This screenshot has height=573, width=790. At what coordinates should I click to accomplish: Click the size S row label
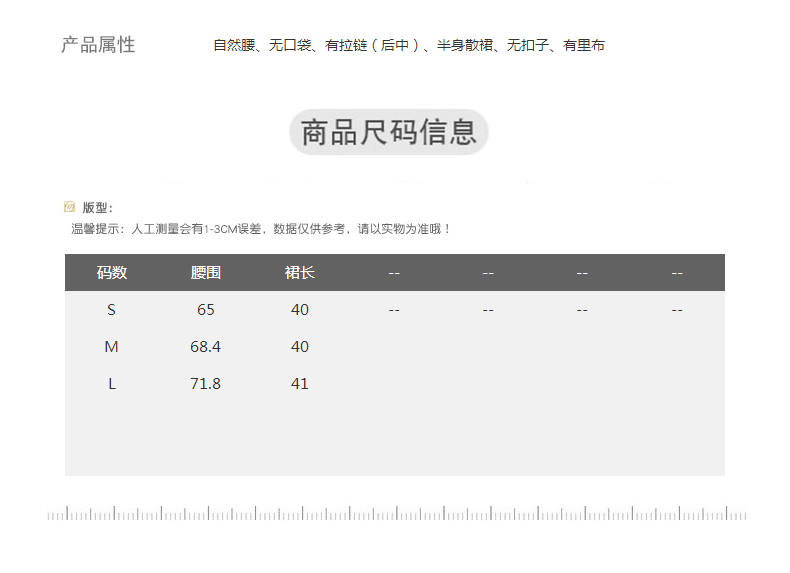112,310
